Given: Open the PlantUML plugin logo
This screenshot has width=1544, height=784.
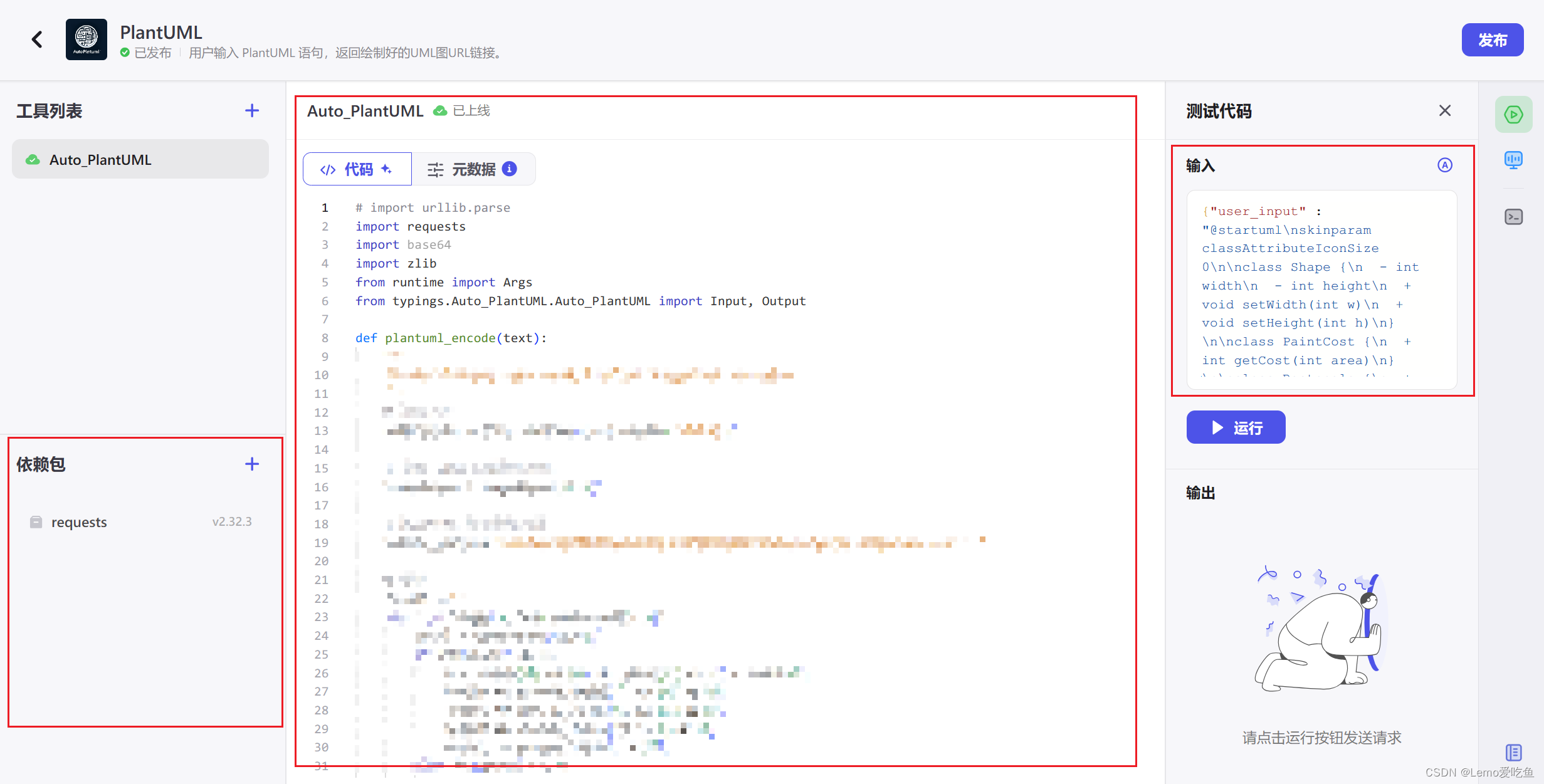Looking at the screenshot, I should (x=87, y=39).
